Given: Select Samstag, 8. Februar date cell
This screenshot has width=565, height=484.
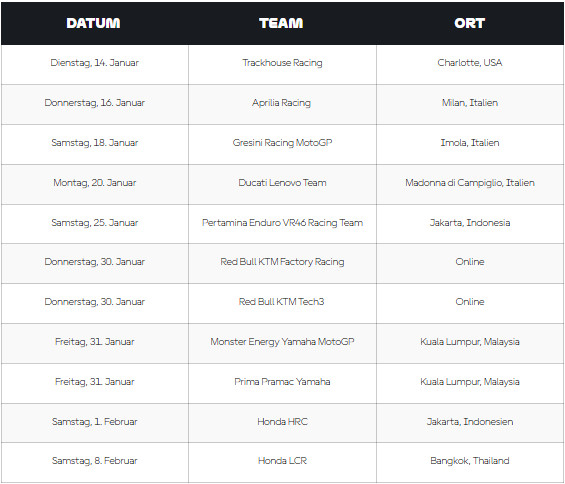Looking at the screenshot, I should click(x=94, y=461).
